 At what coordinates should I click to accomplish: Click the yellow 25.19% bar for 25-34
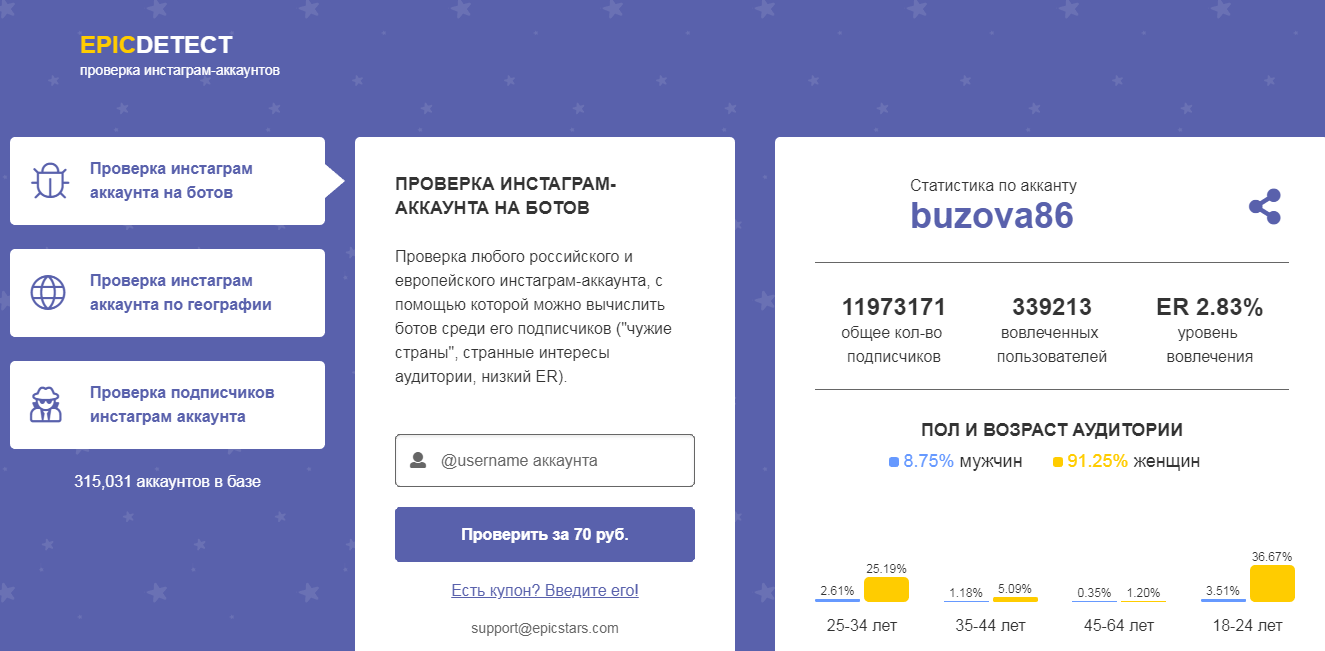886,590
